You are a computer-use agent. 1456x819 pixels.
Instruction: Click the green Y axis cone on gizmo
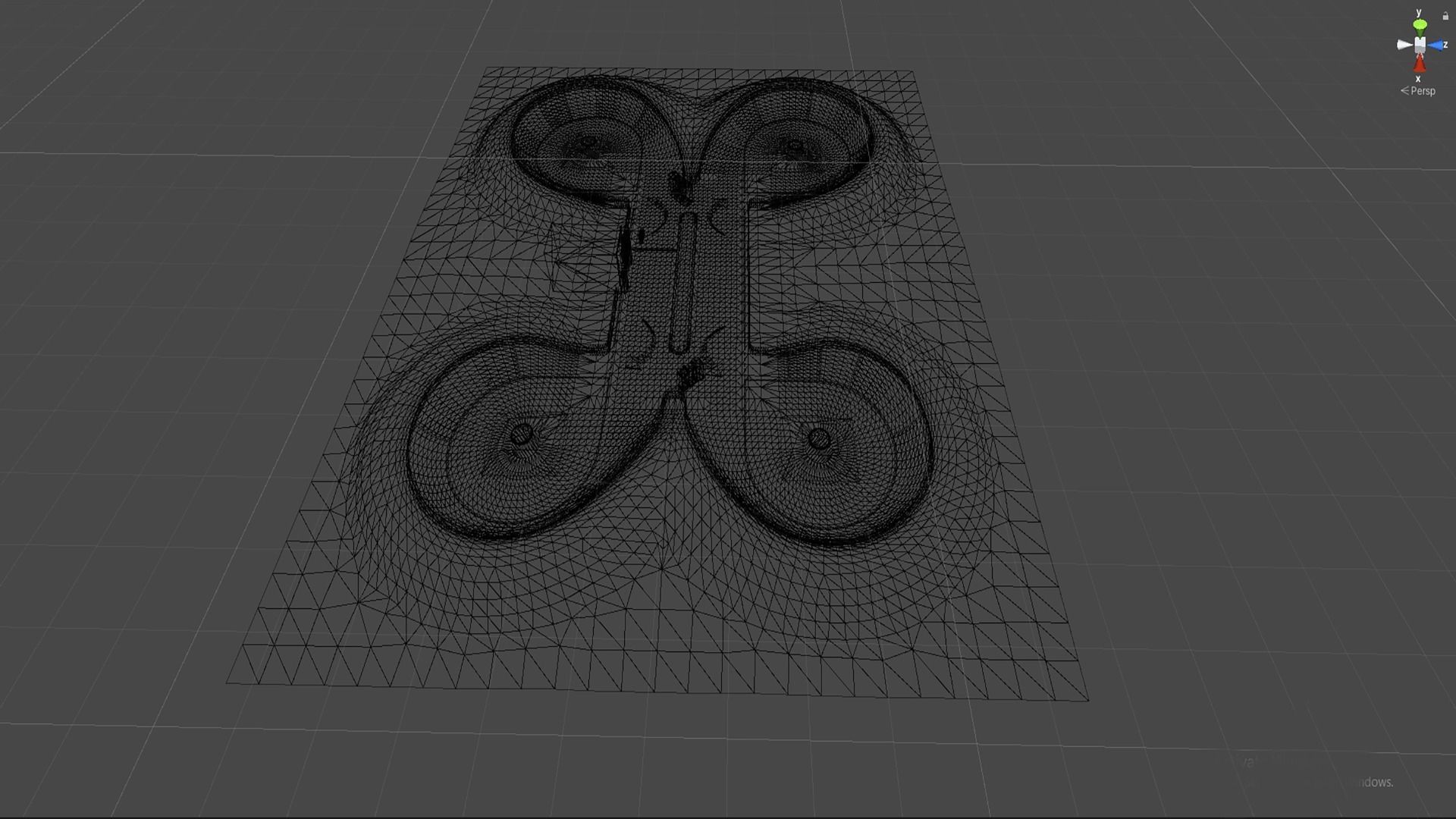coord(1420,27)
